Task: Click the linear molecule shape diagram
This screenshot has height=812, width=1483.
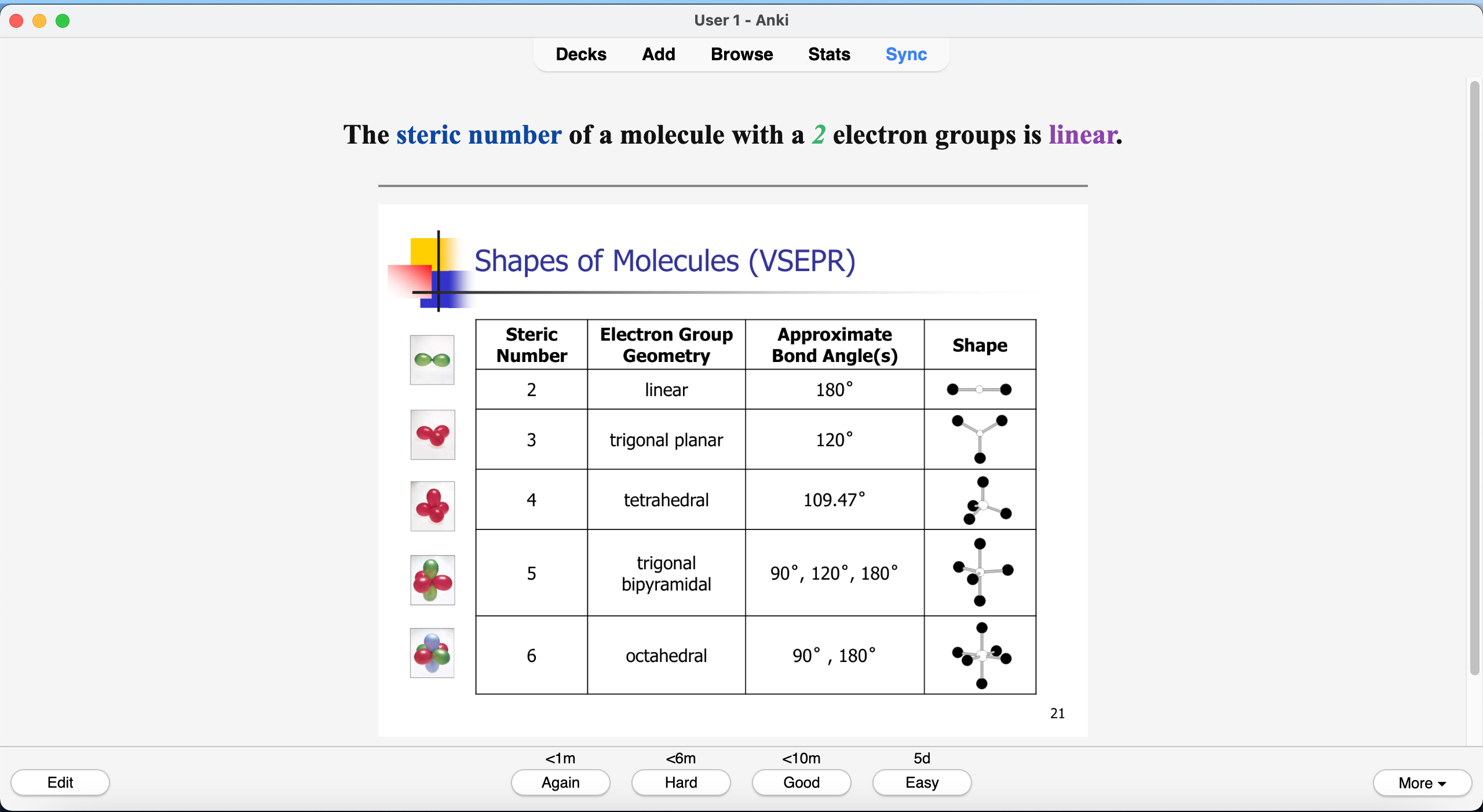Action: point(979,389)
